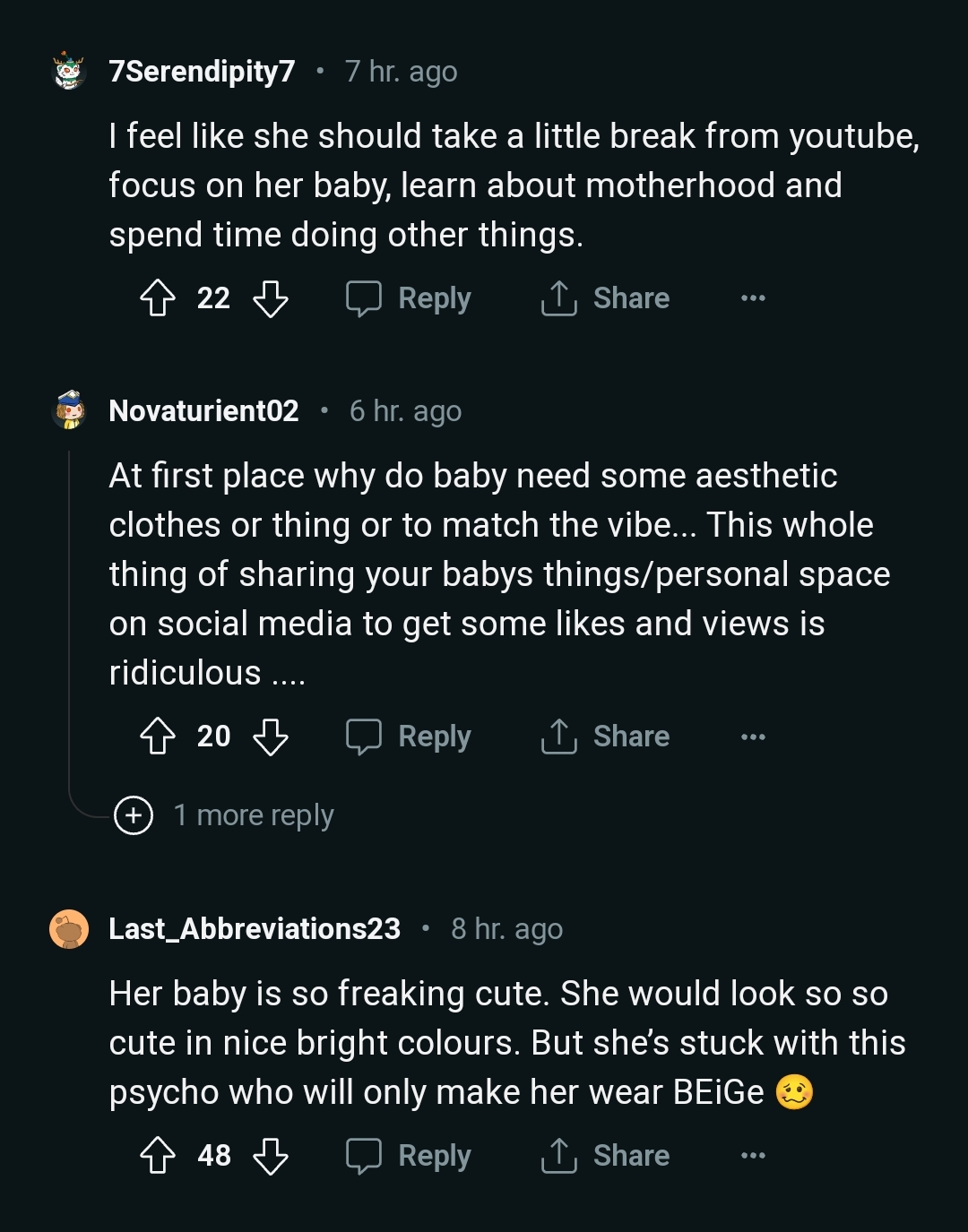This screenshot has width=968, height=1232.
Task: Share Novaturient02's comment
Action: click(x=606, y=737)
